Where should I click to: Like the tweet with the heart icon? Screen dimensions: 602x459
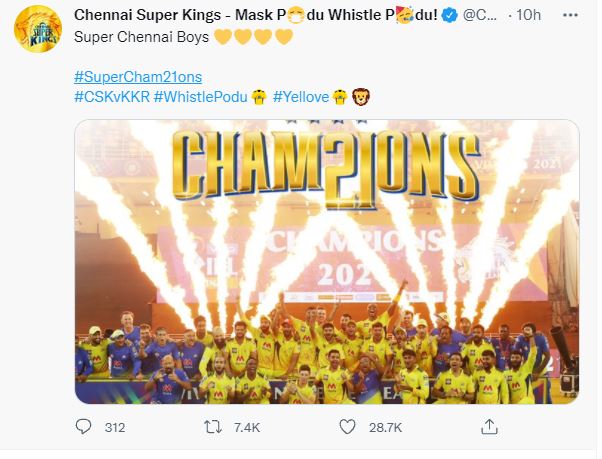coord(347,427)
